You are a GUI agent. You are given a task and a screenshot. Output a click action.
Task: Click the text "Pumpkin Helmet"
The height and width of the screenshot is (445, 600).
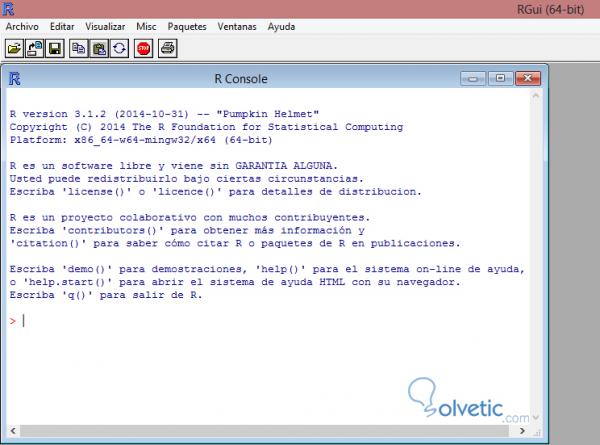coord(267,114)
